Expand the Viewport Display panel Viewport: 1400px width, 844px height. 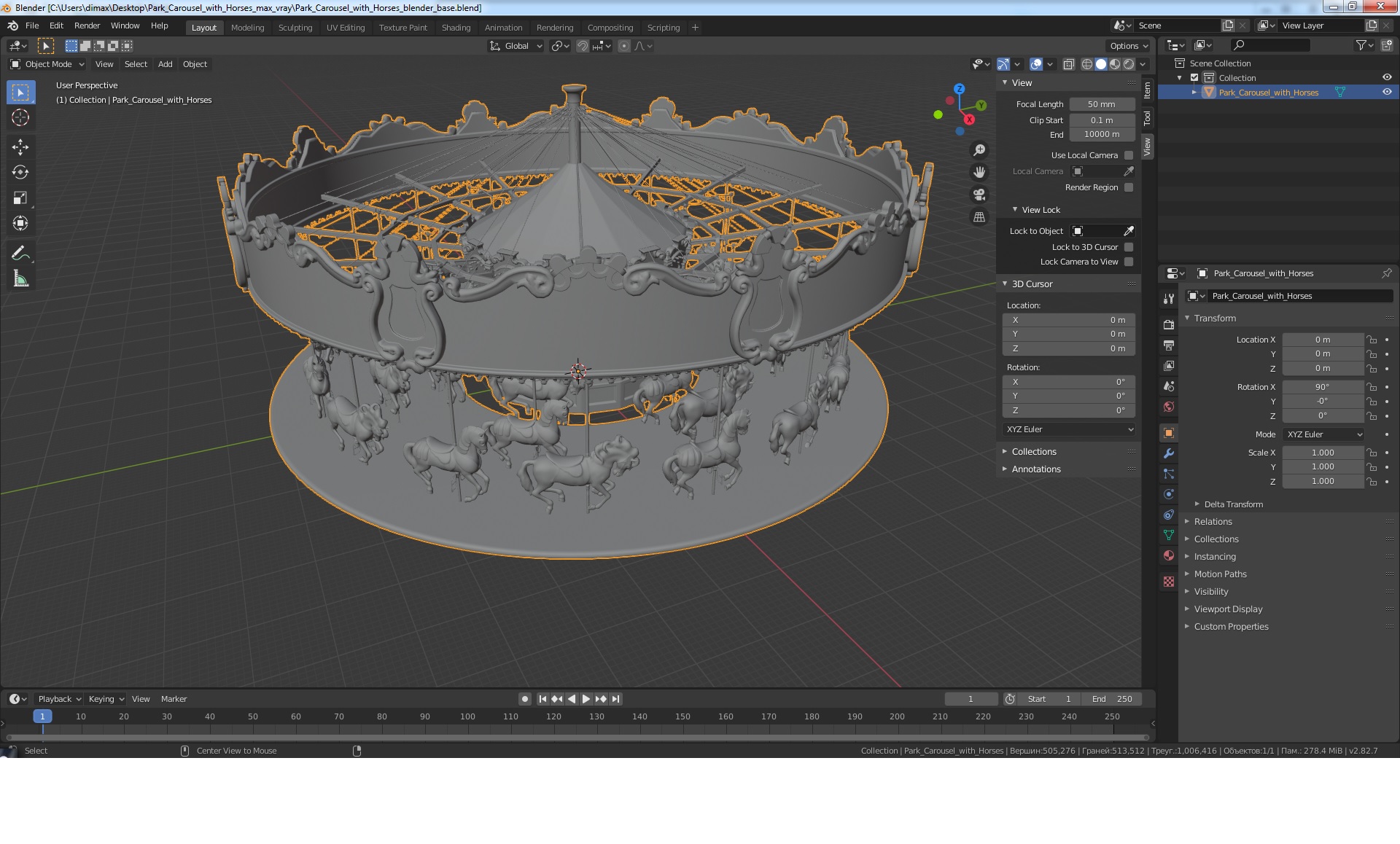(1228, 609)
